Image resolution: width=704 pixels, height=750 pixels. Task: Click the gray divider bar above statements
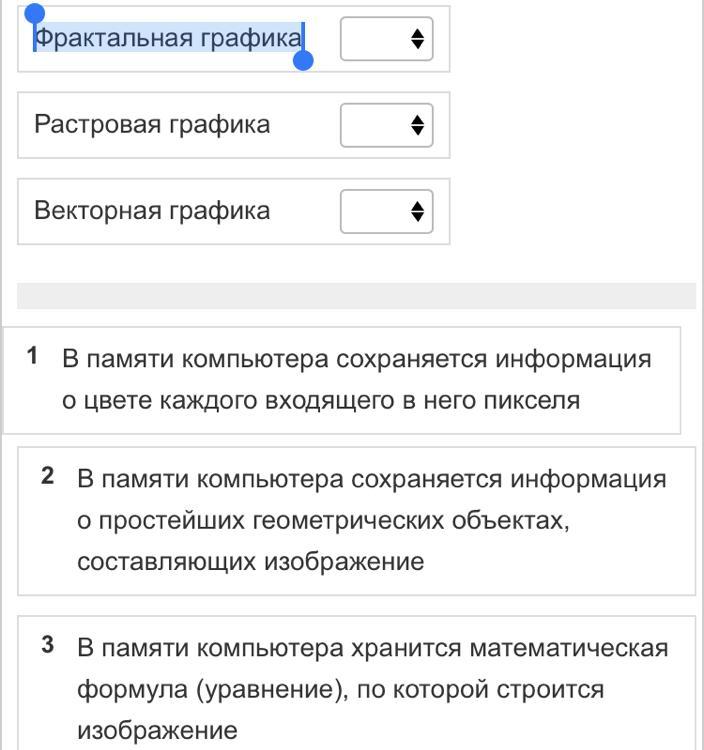point(356,296)
